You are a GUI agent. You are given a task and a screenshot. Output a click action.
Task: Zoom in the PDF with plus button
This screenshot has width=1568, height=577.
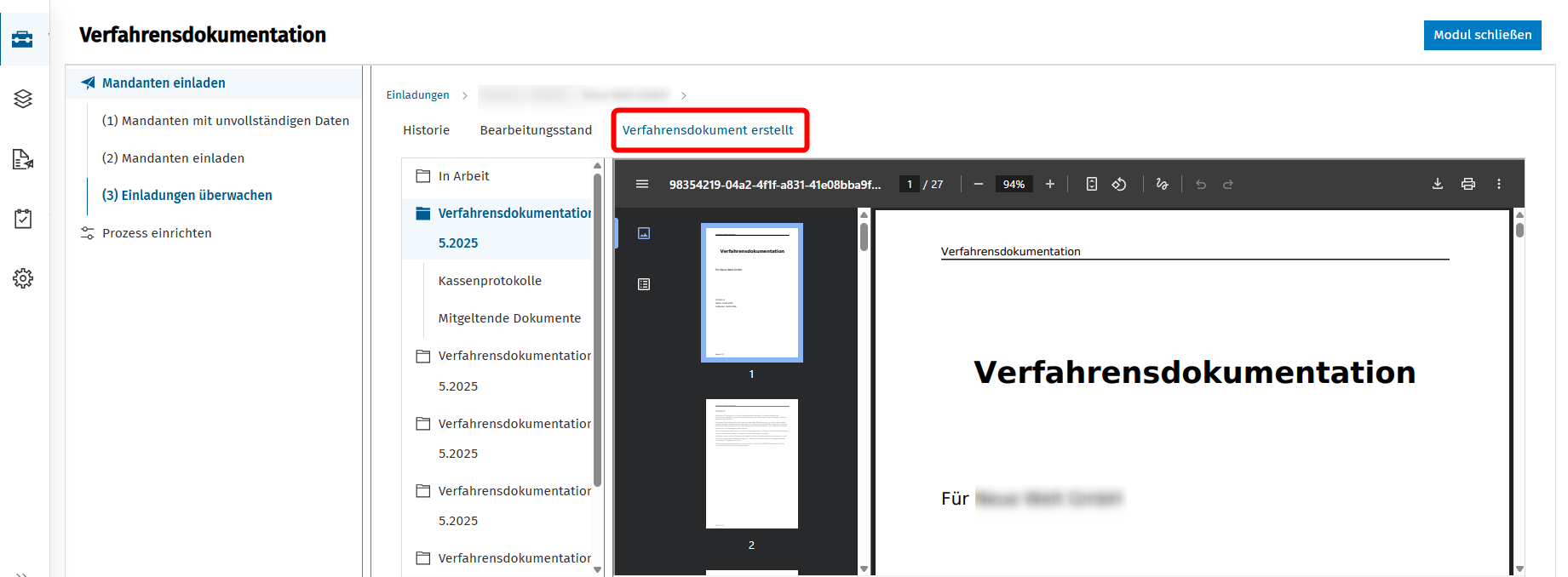[x=1050, y=184]
